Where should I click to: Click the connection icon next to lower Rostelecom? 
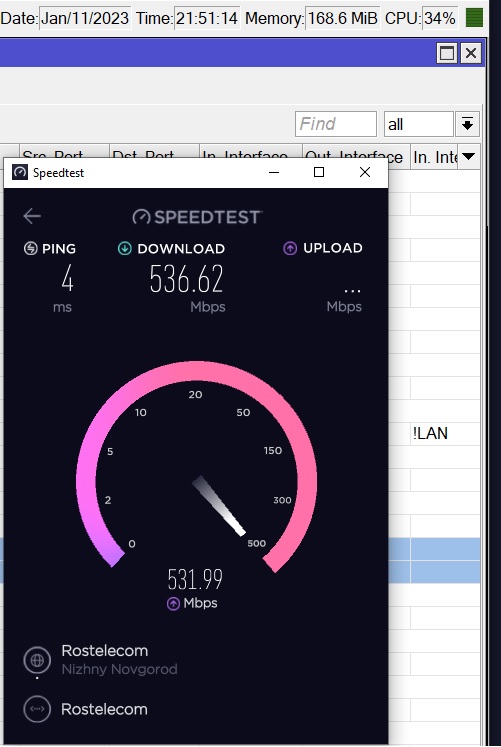[37, 709]
